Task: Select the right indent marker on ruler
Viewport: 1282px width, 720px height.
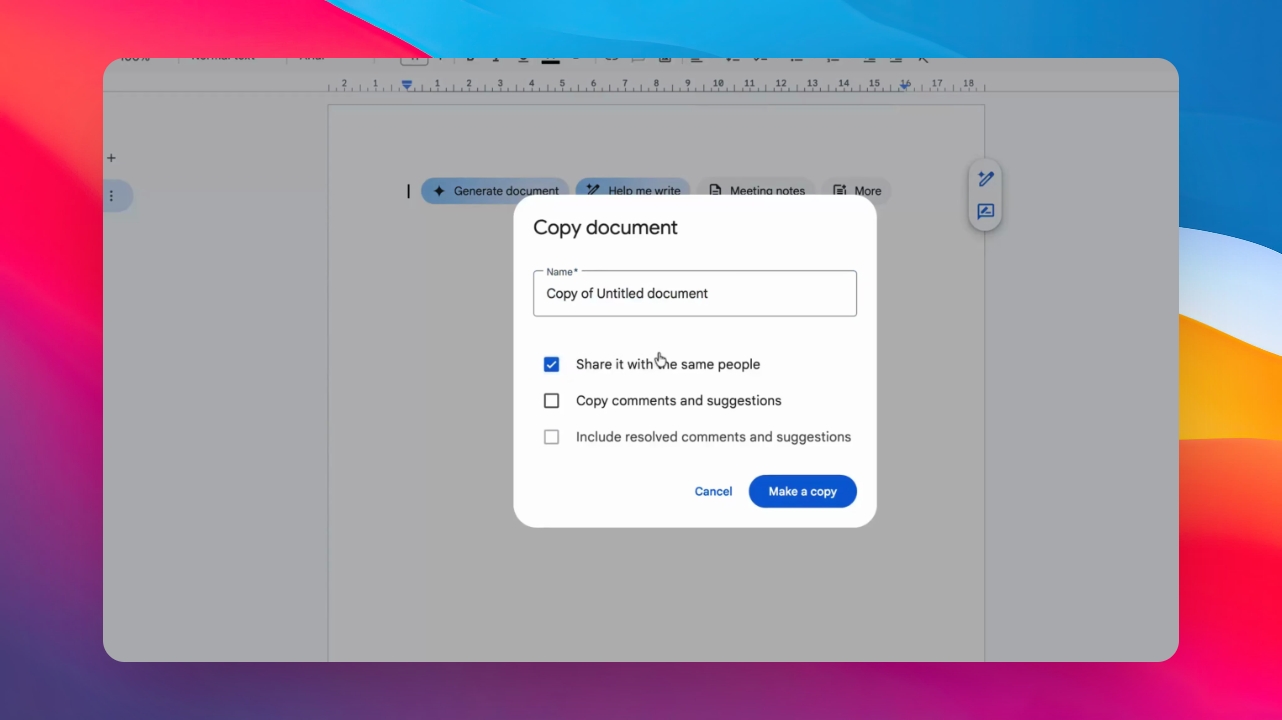Action: click(904, 86)
